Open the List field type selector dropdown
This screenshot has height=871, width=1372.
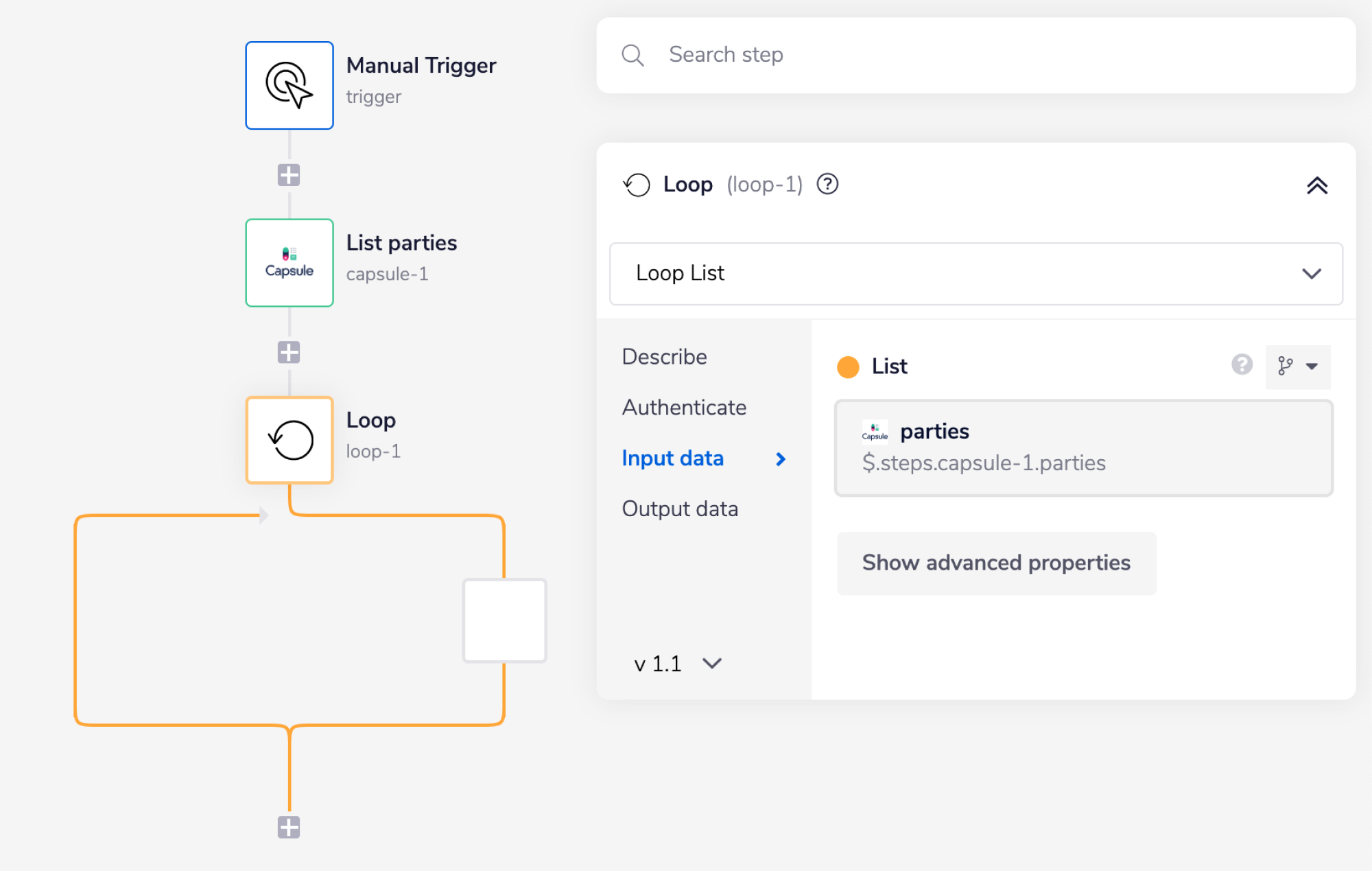(1297, 367)
